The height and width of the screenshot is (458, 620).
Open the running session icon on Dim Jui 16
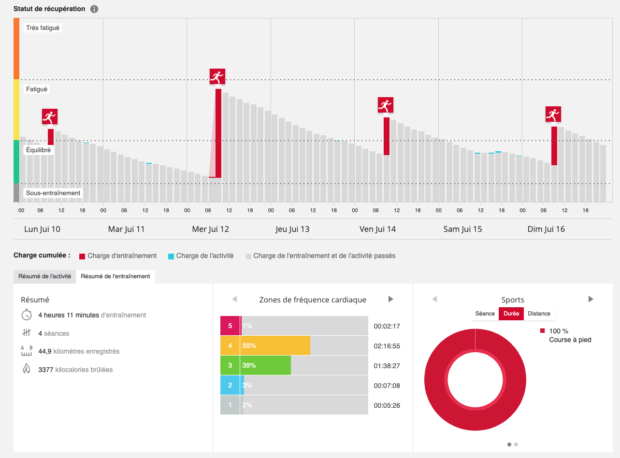(553, 114)
